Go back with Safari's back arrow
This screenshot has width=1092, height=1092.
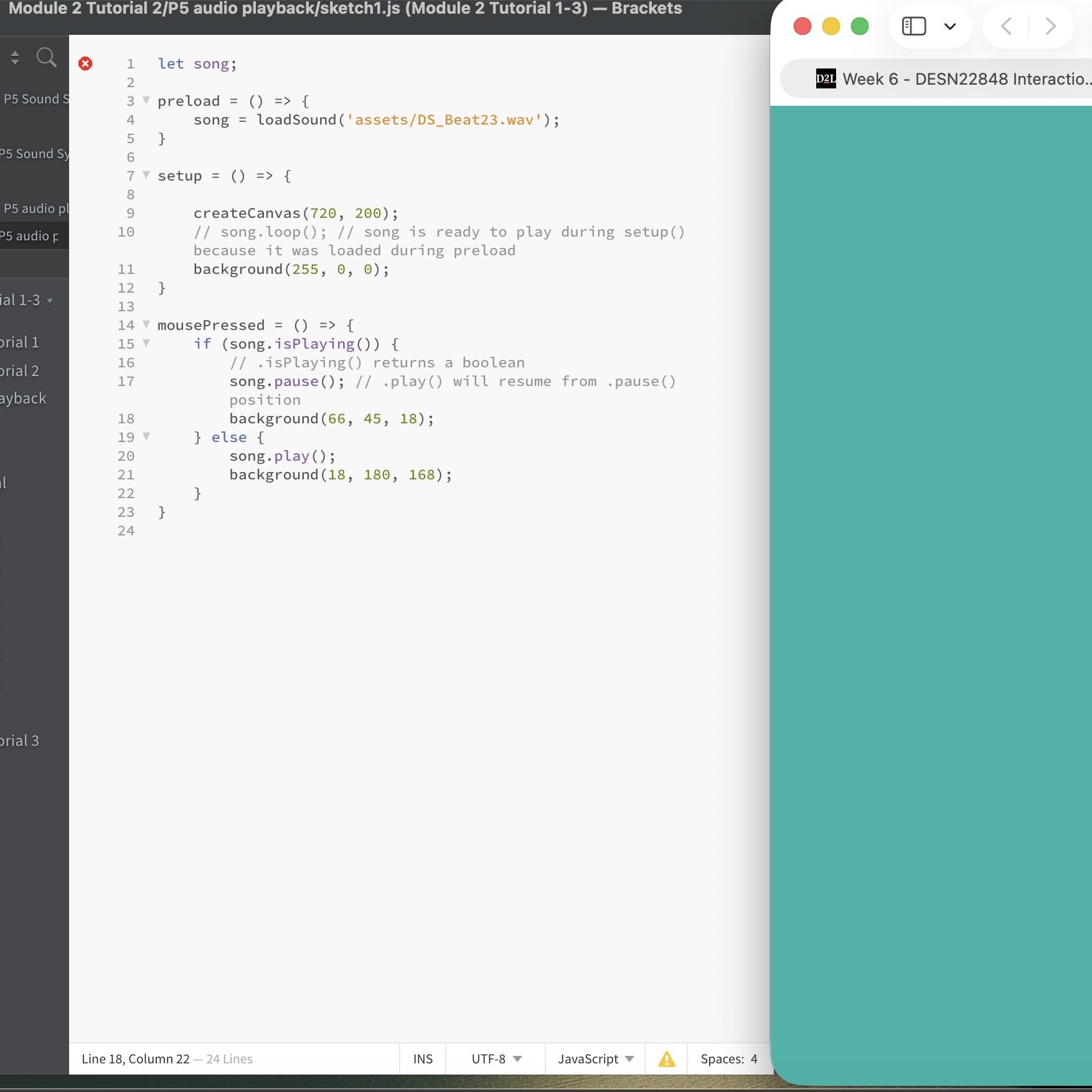pos(1006,26)
